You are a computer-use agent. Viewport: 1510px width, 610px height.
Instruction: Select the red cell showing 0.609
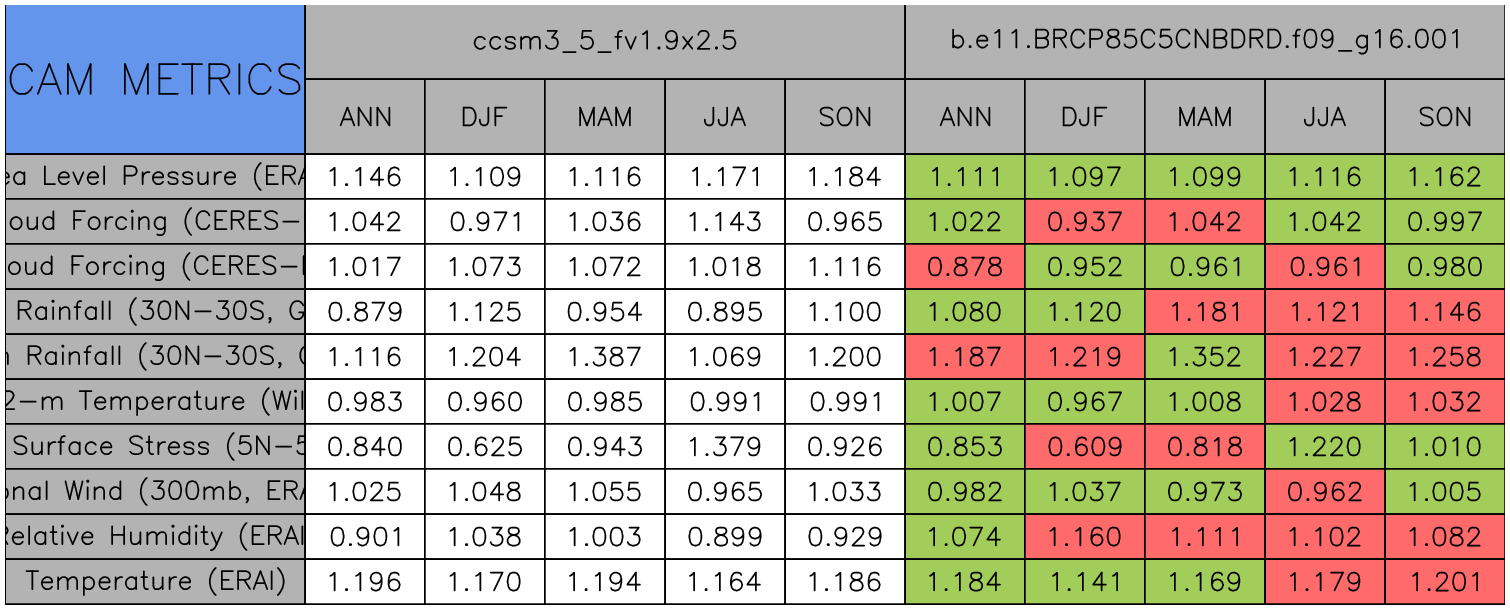pyautogui.click(x=1085, y=447)
